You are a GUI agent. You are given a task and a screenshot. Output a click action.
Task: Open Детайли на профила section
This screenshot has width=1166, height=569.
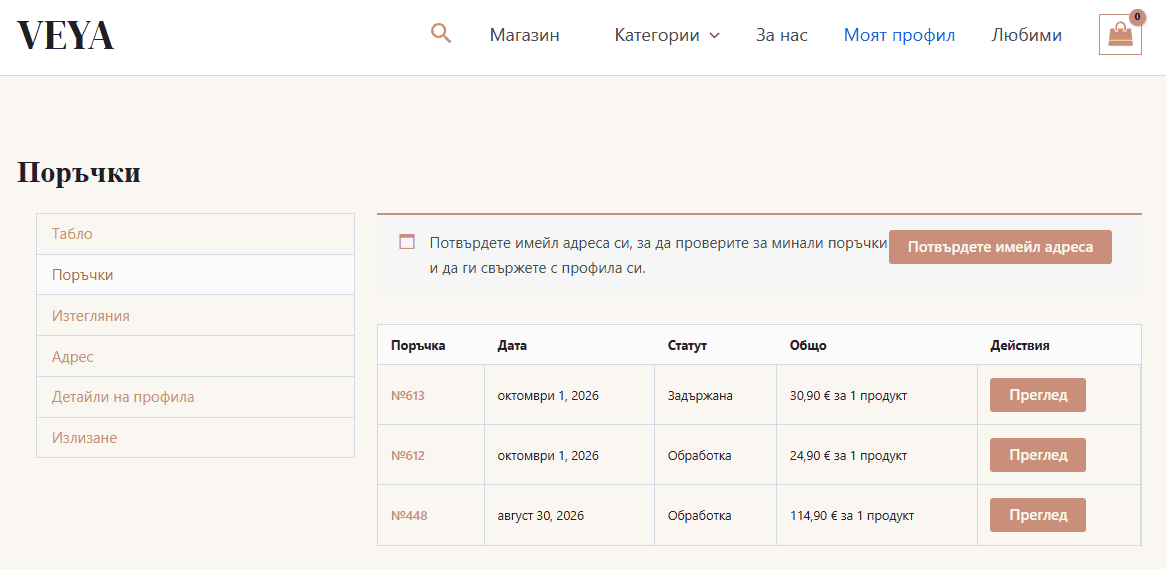coord(196,397)
